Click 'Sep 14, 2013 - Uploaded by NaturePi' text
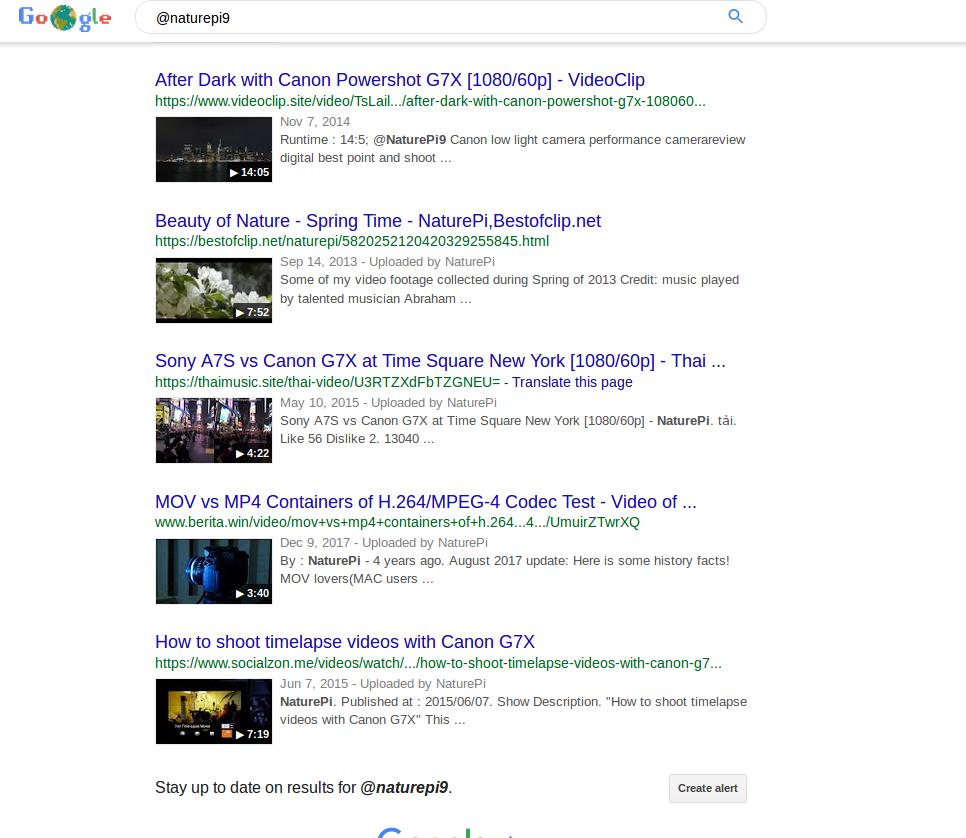This screenshot has height=838, width=966. [388, 261]
